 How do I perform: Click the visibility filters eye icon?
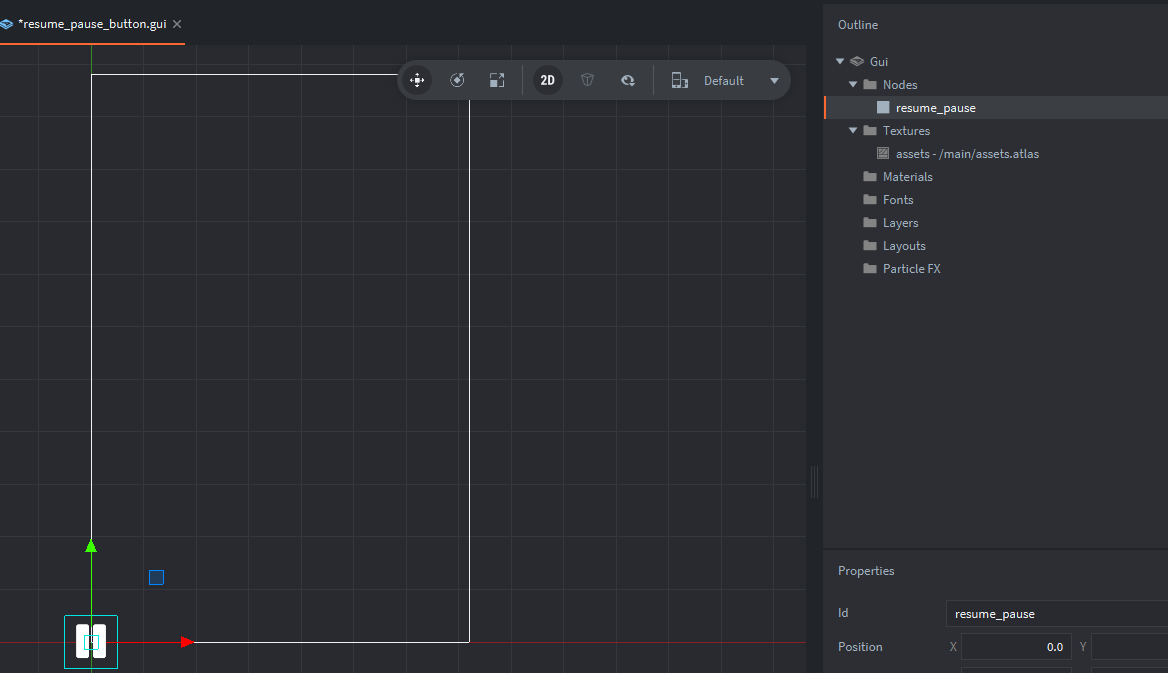point(628,80)
